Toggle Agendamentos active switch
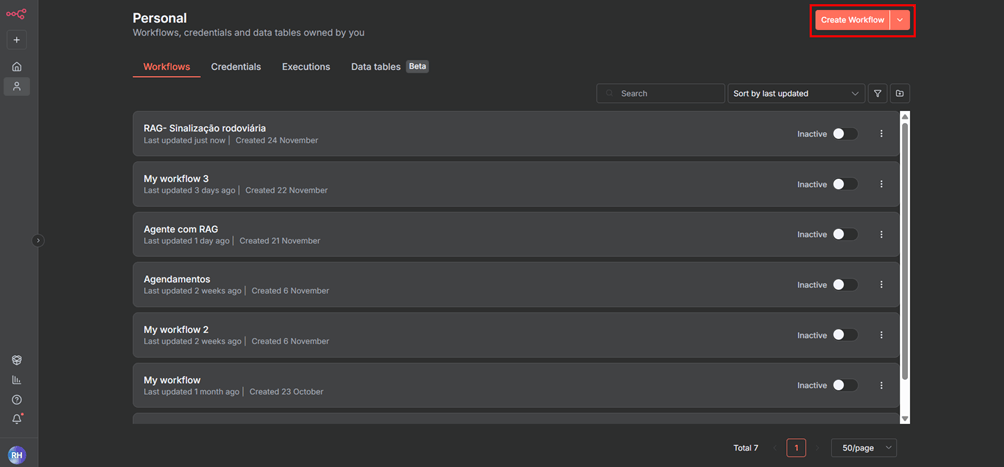This screenshot has height=467, width=1004. tap(845, 284)
